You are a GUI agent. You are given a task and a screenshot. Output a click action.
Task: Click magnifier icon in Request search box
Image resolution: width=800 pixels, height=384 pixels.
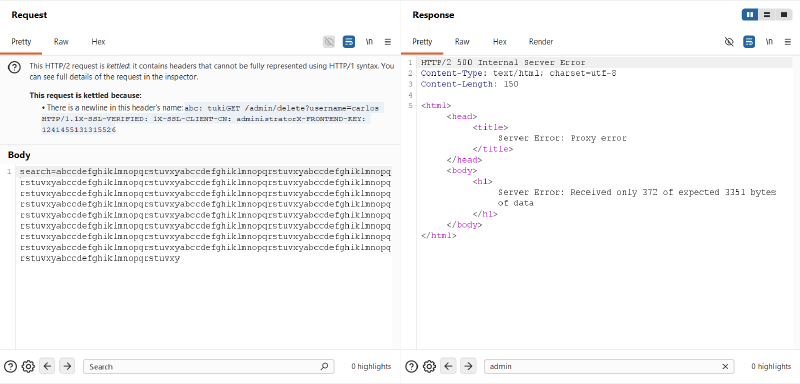pyautogui.click(x=324, y=366)
